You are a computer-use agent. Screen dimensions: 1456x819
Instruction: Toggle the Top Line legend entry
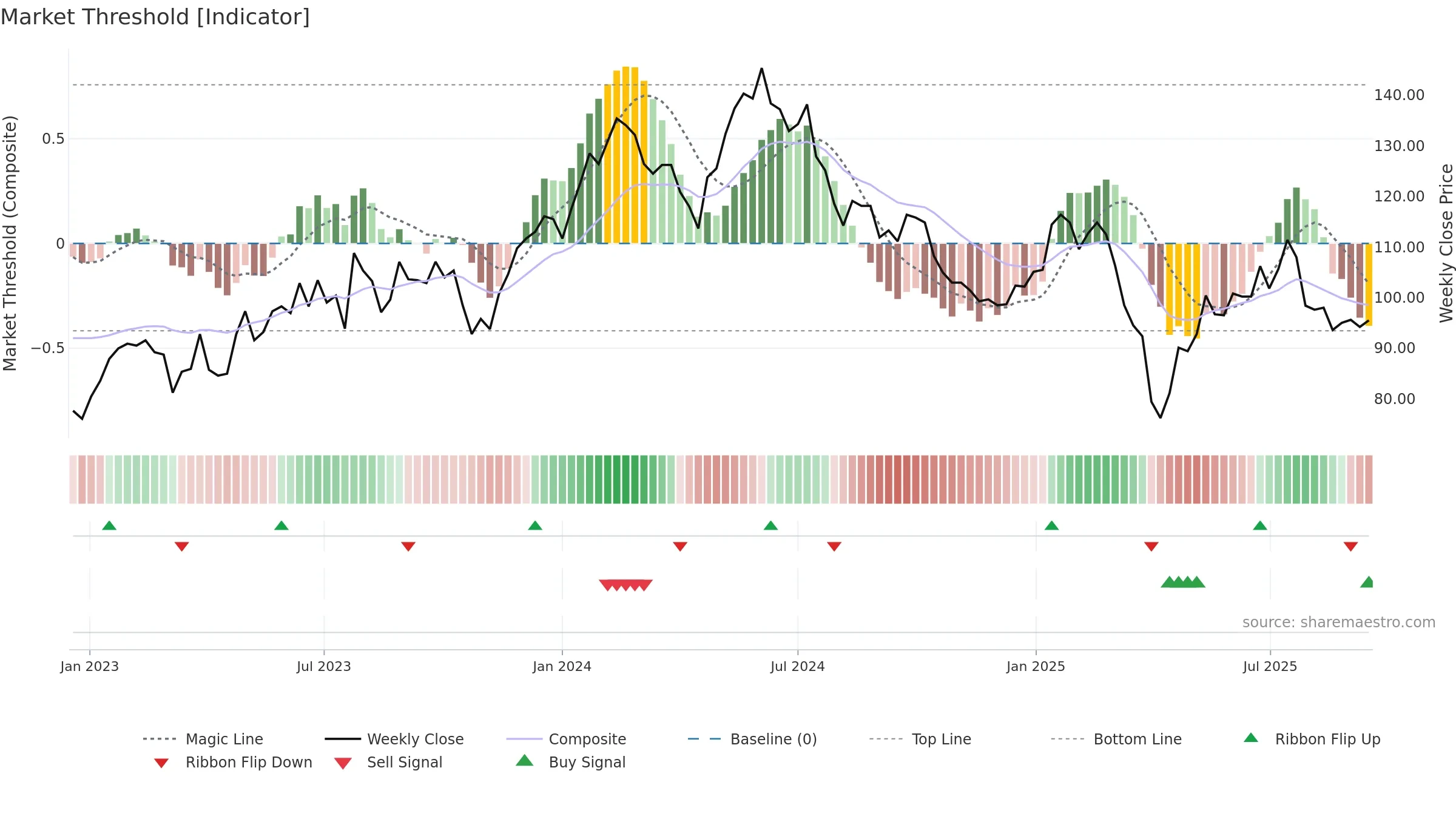(x=920, y=739)
